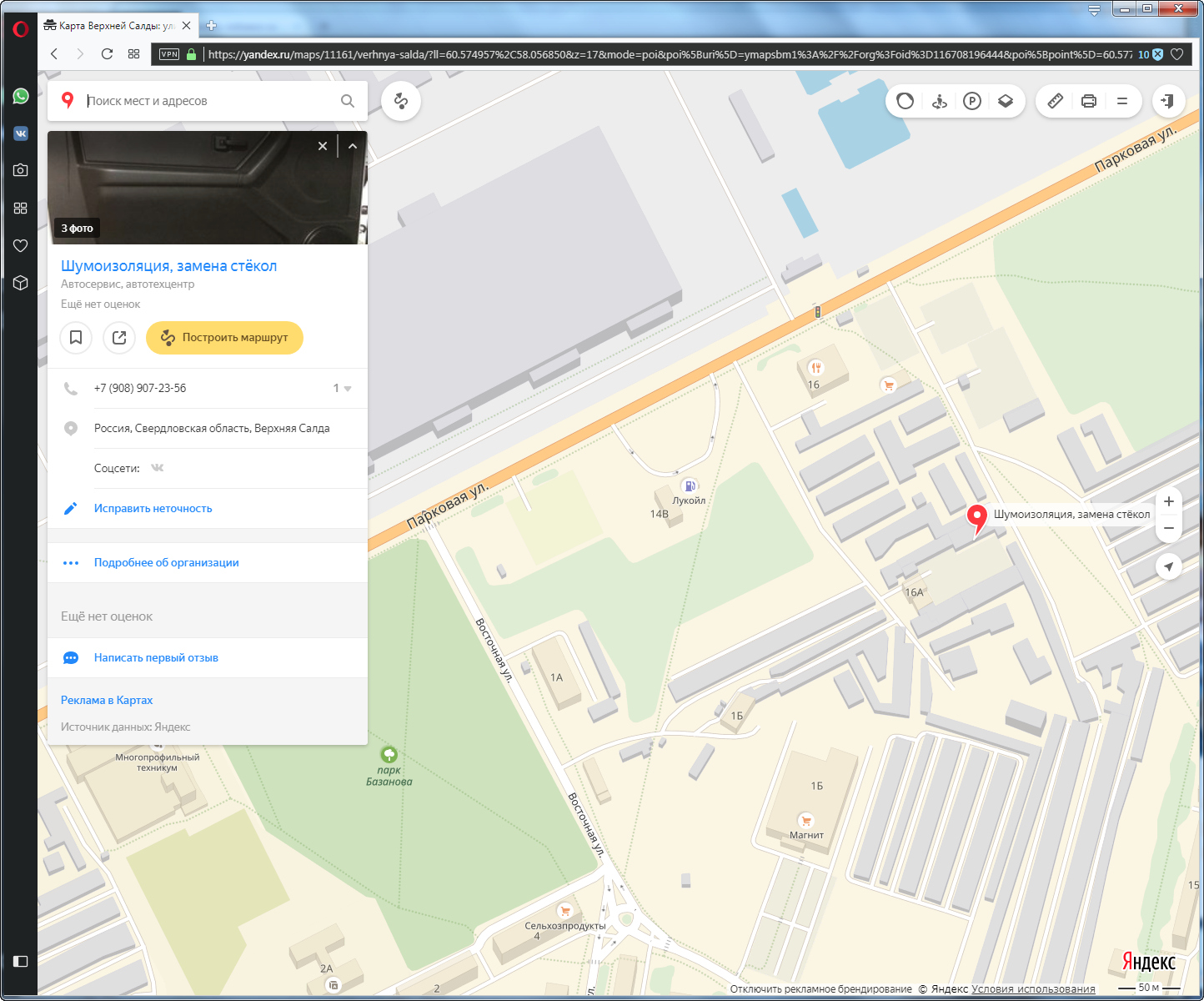Save the place with the bookmark icon
The width and height of the screenshot is (1204, 1001).
point(76,338)
